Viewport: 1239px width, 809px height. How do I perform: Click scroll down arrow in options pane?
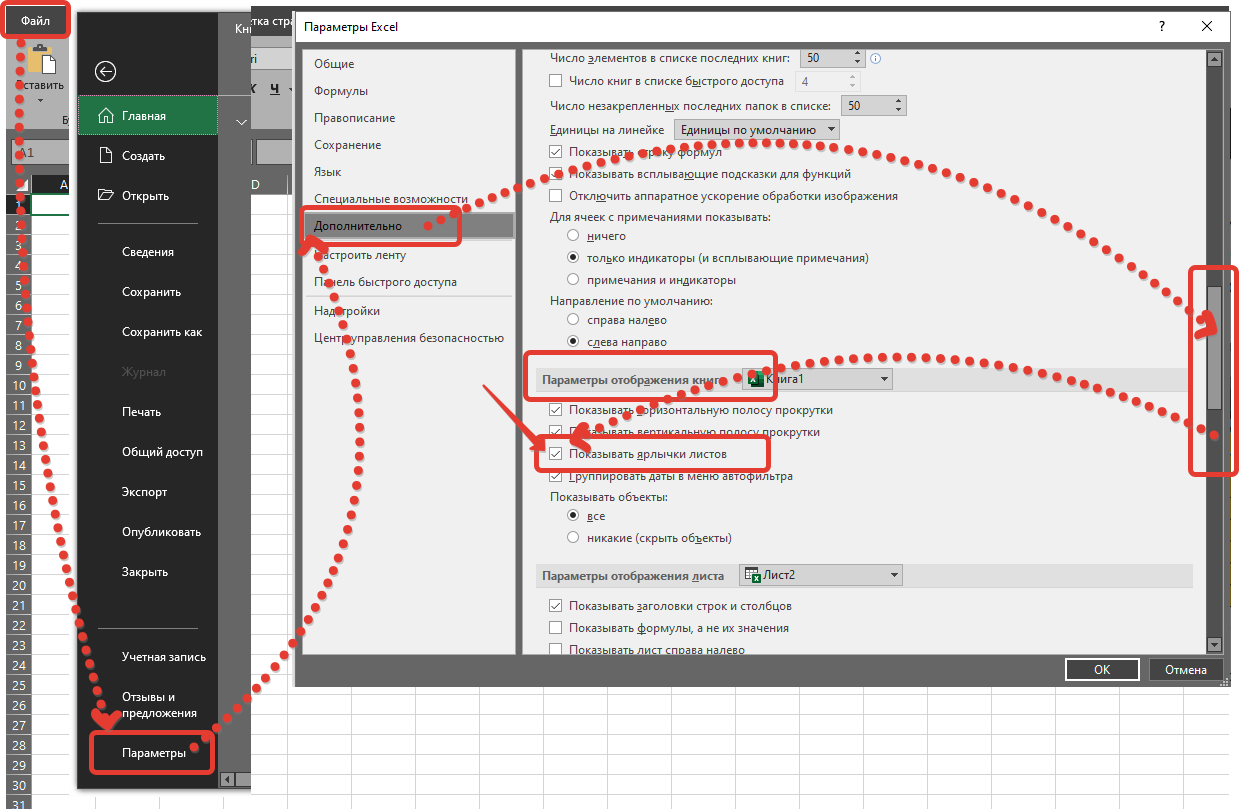(x=1214, y=645)
